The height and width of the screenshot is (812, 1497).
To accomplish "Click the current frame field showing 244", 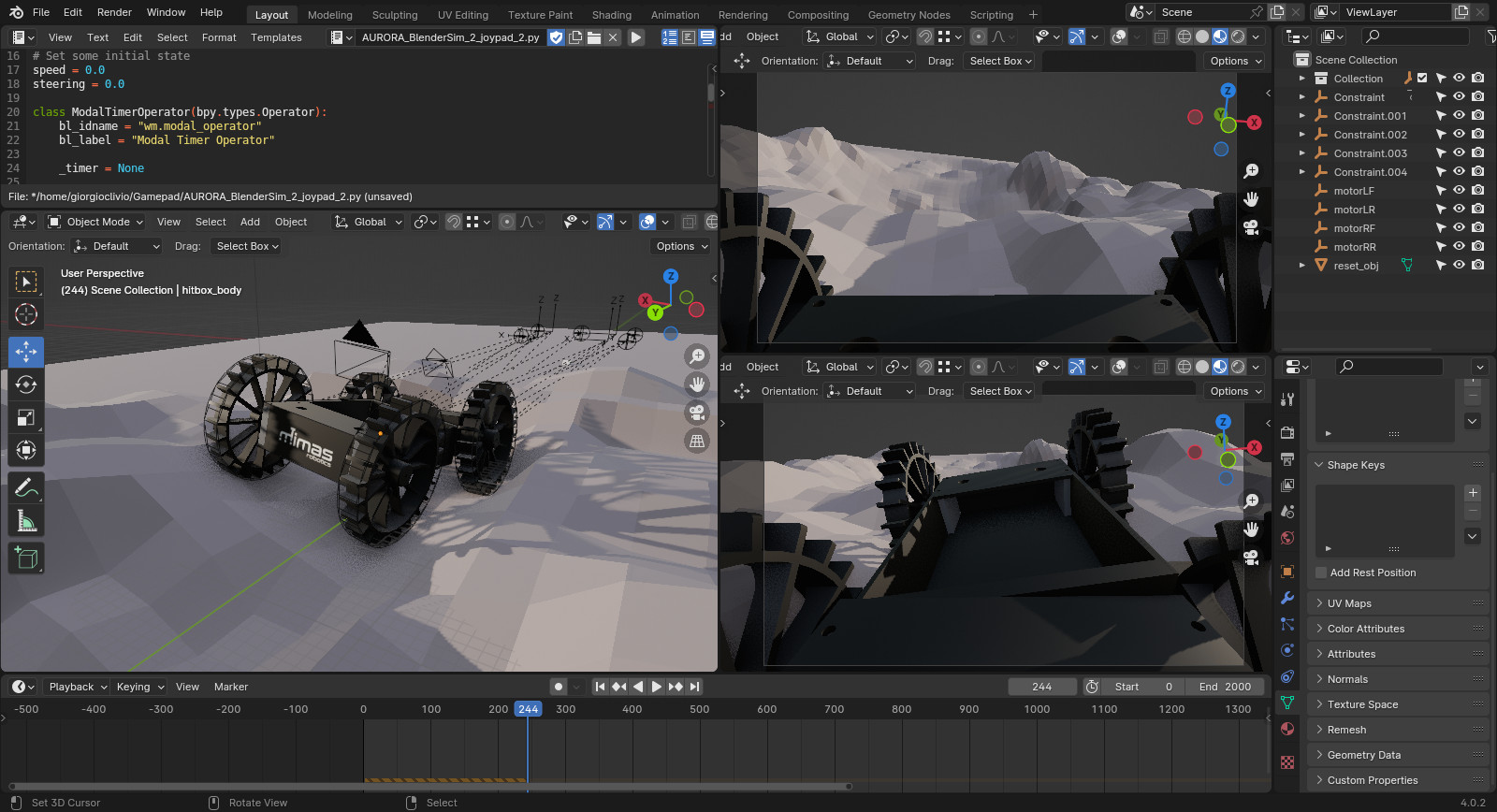I will click(x=1041, y=687).
